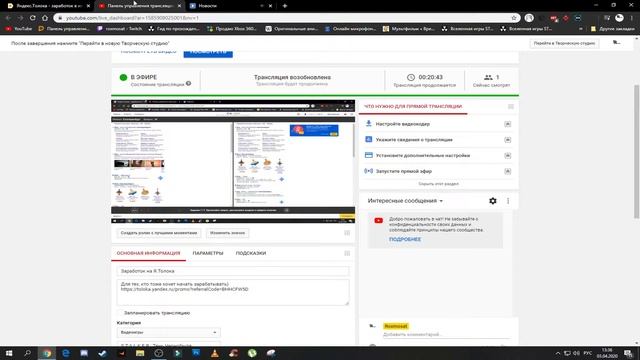Click the 'Перейти в Творческую студию' button
The width and height of the screenshot is (640, 360).
[x=564, y=43]
